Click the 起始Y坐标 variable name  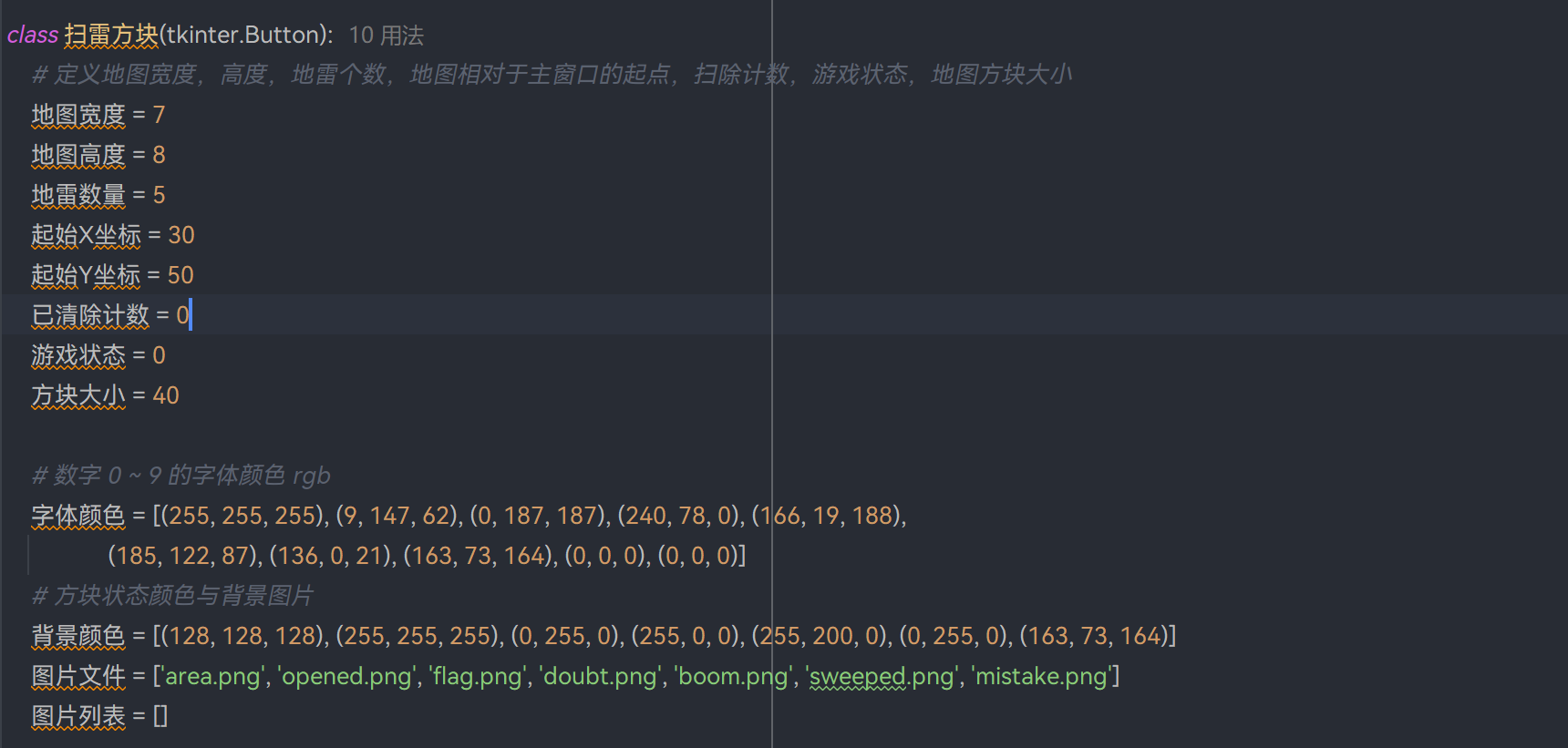coord(86,275)
